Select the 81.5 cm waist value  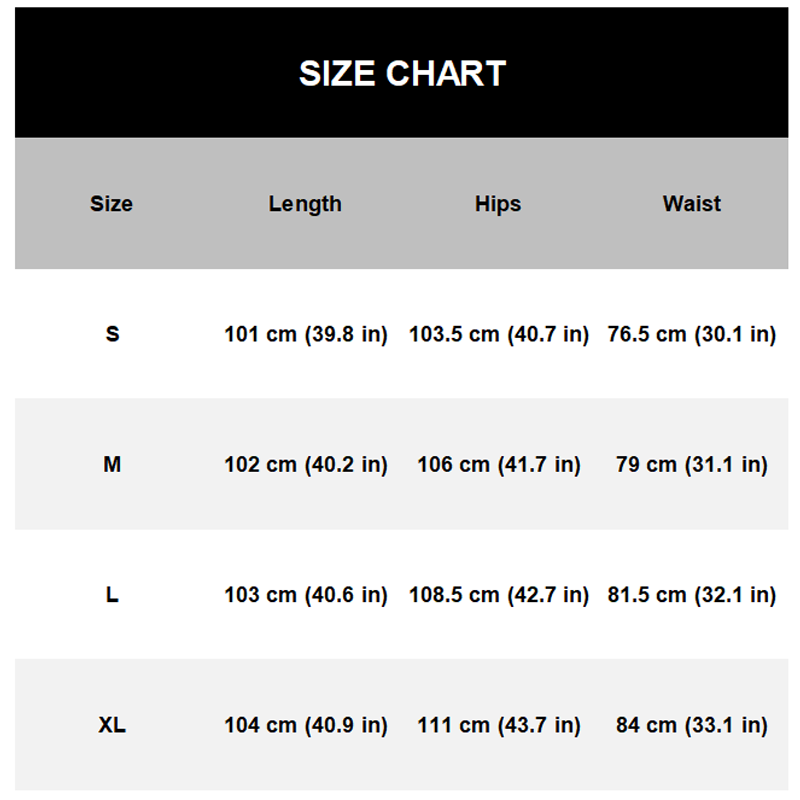pyautogui.click(x=691, y=595)
